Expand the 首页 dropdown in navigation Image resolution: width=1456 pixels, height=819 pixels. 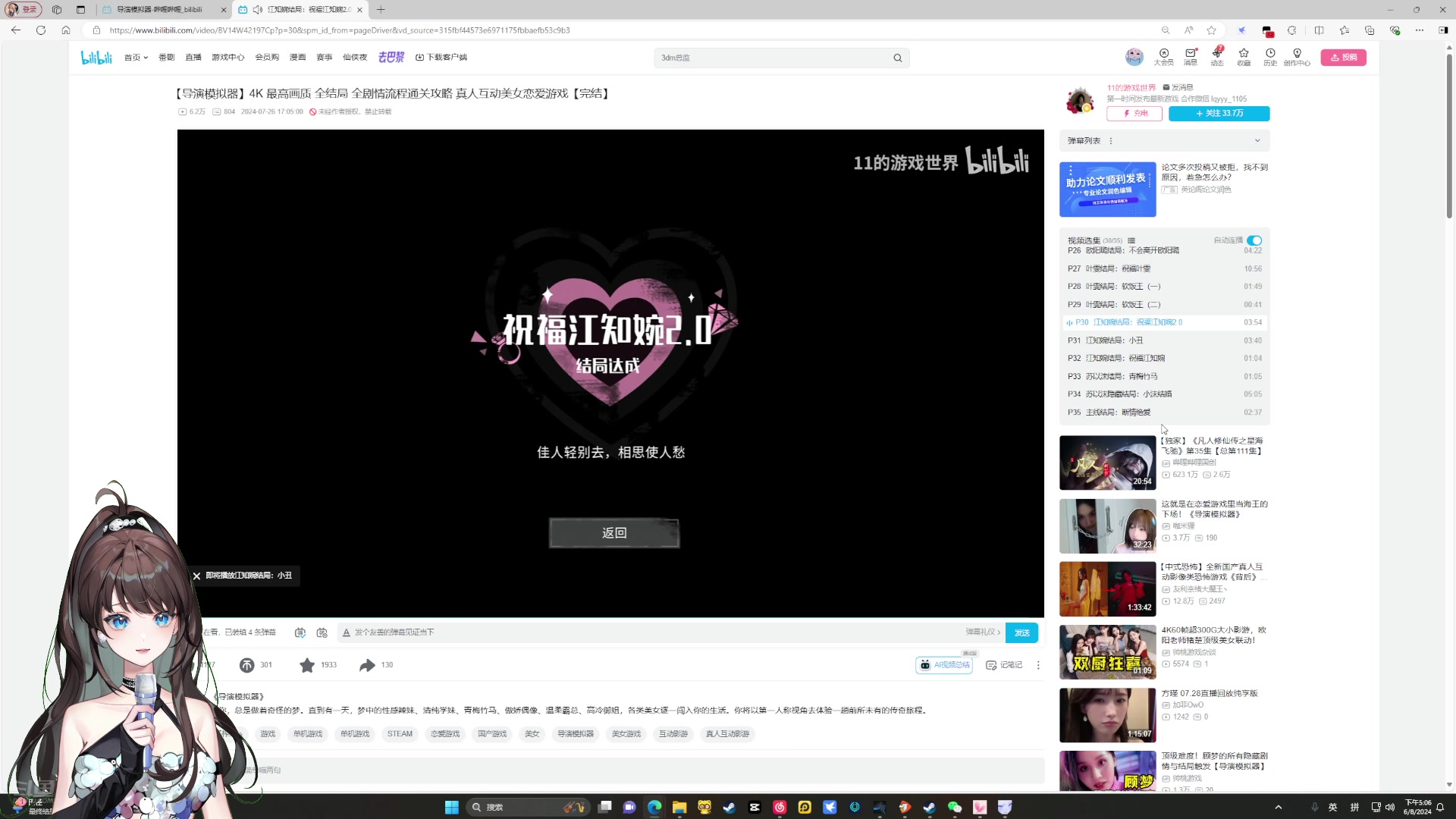coord(136,58)
